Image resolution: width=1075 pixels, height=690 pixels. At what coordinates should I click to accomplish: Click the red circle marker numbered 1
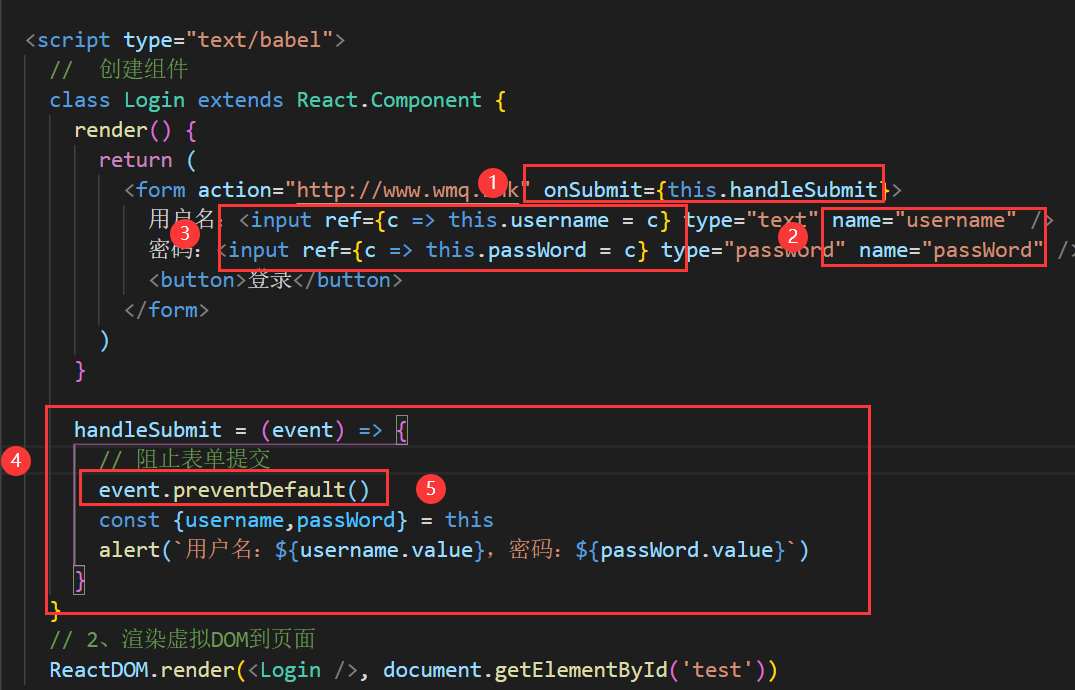tap(491, 182)
